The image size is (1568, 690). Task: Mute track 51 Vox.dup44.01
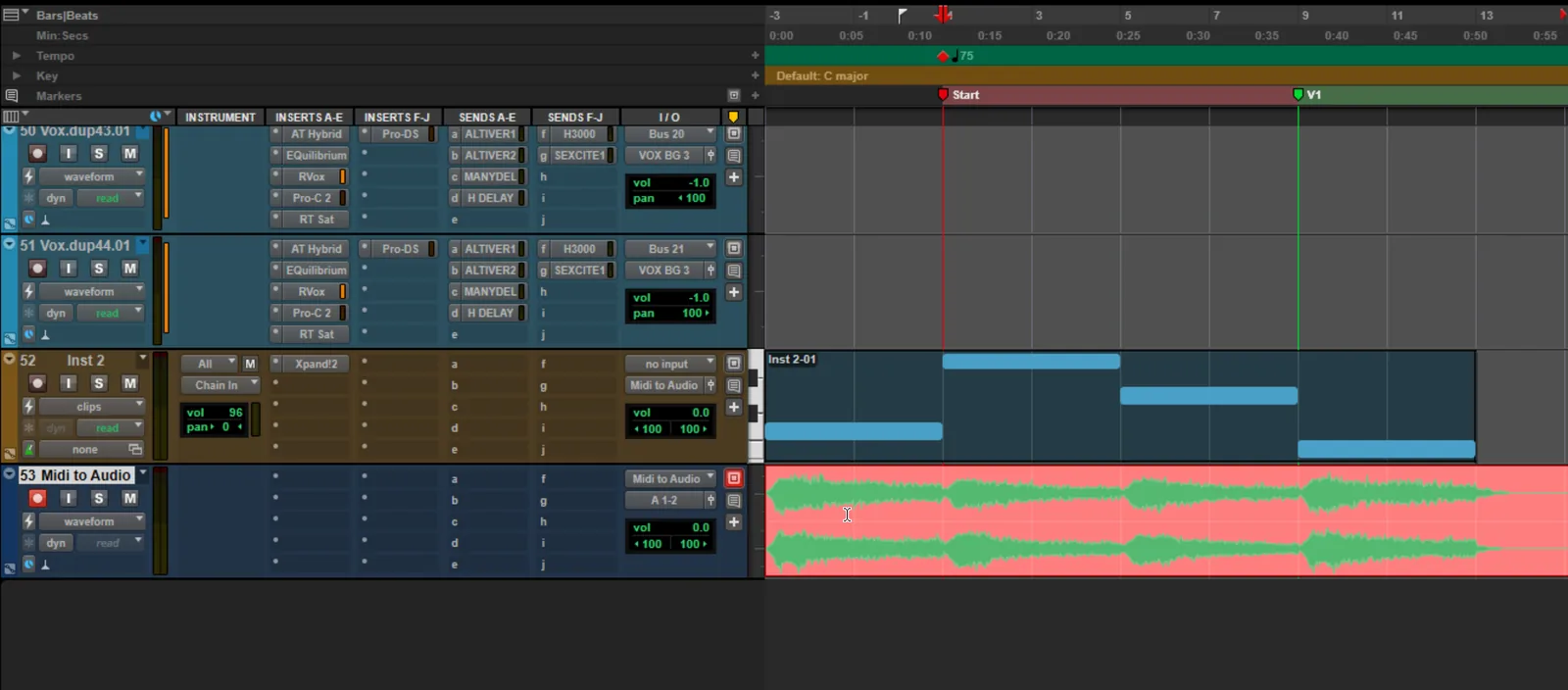(x=129, y=269)
